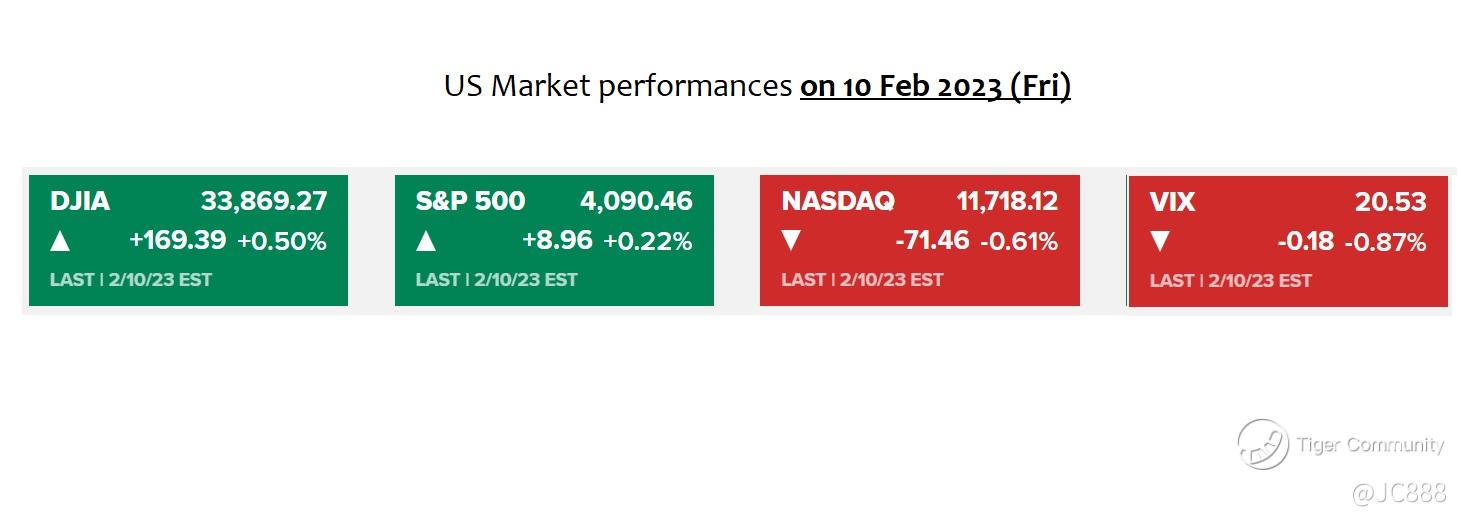
Task: Click the DJIA +0.50% change
Action: click(282, 241)
